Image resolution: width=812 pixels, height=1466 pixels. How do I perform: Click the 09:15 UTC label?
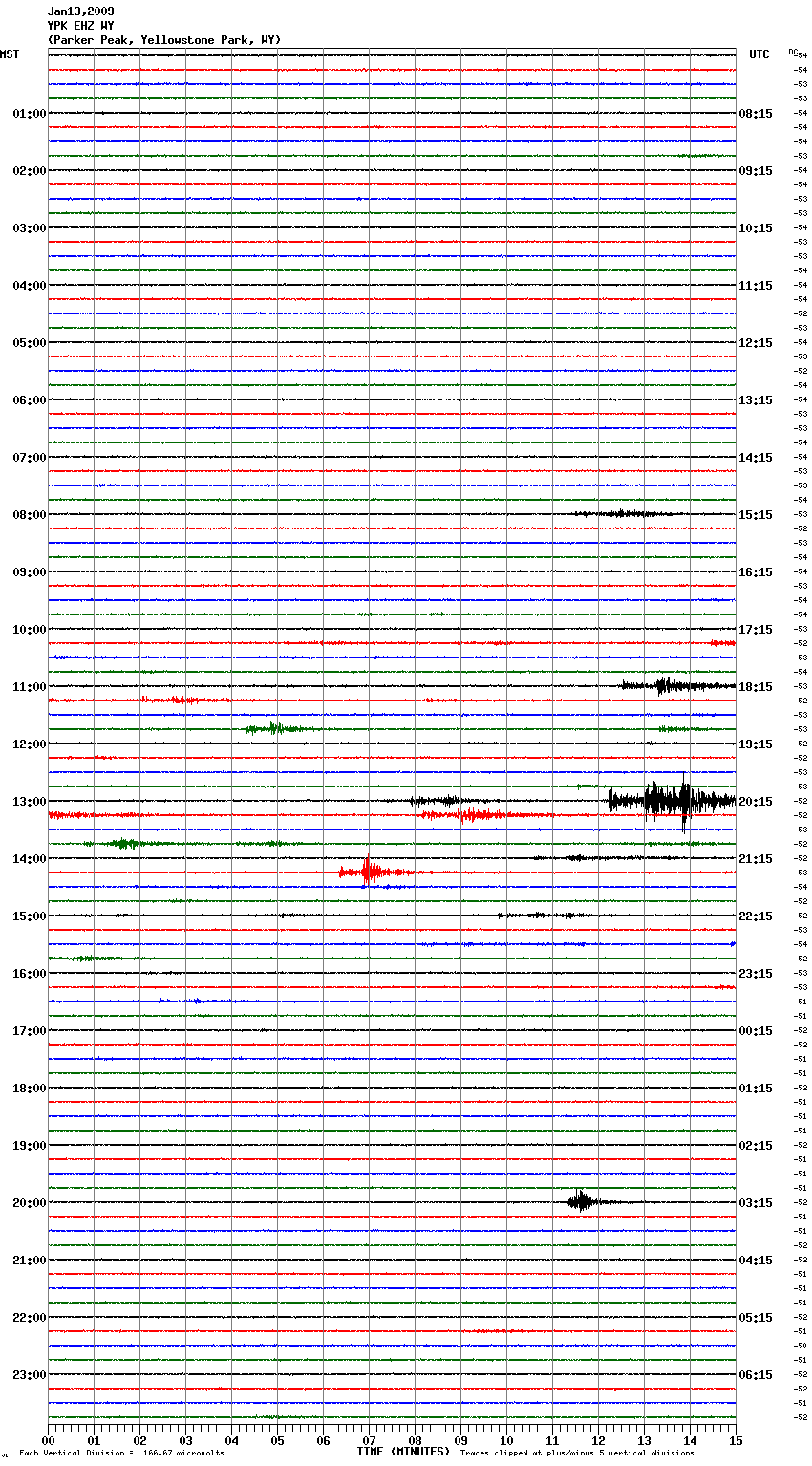(756, 171)
